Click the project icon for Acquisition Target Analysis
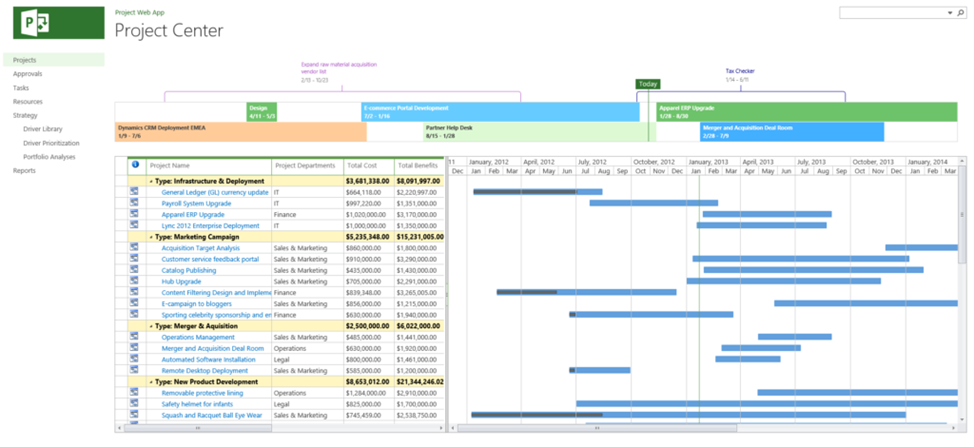Image resolution: width=974 pixels, height=447 pixels. 134,248
